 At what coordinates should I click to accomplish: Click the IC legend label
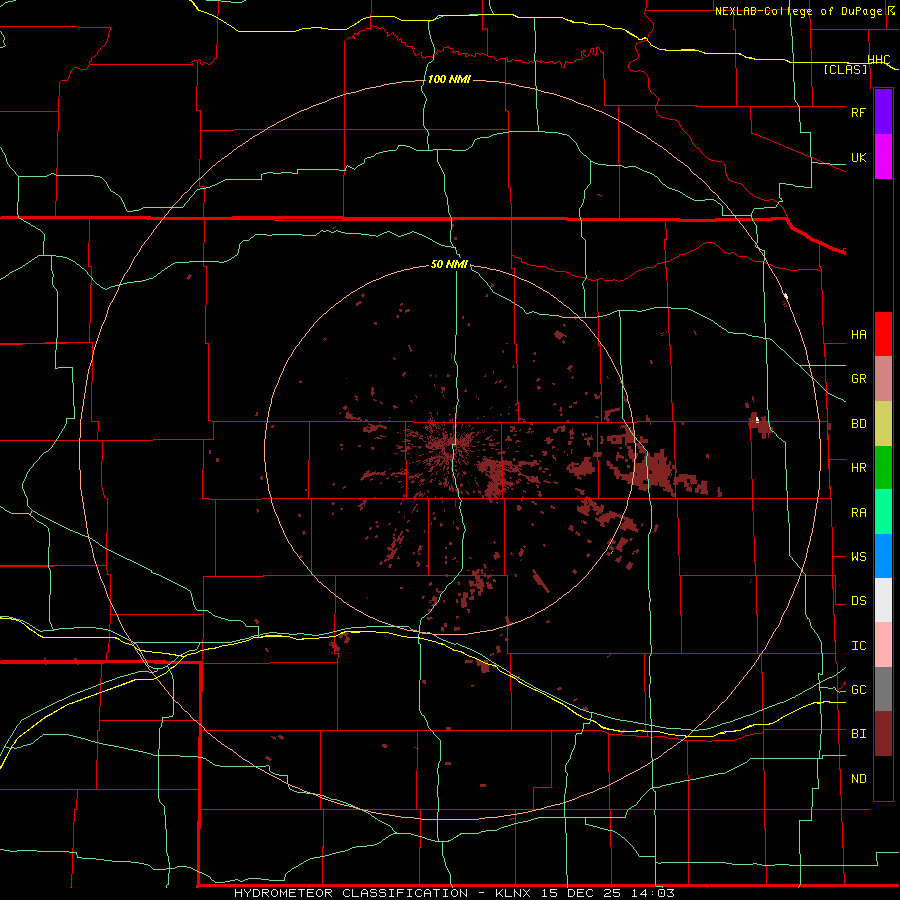858,646
